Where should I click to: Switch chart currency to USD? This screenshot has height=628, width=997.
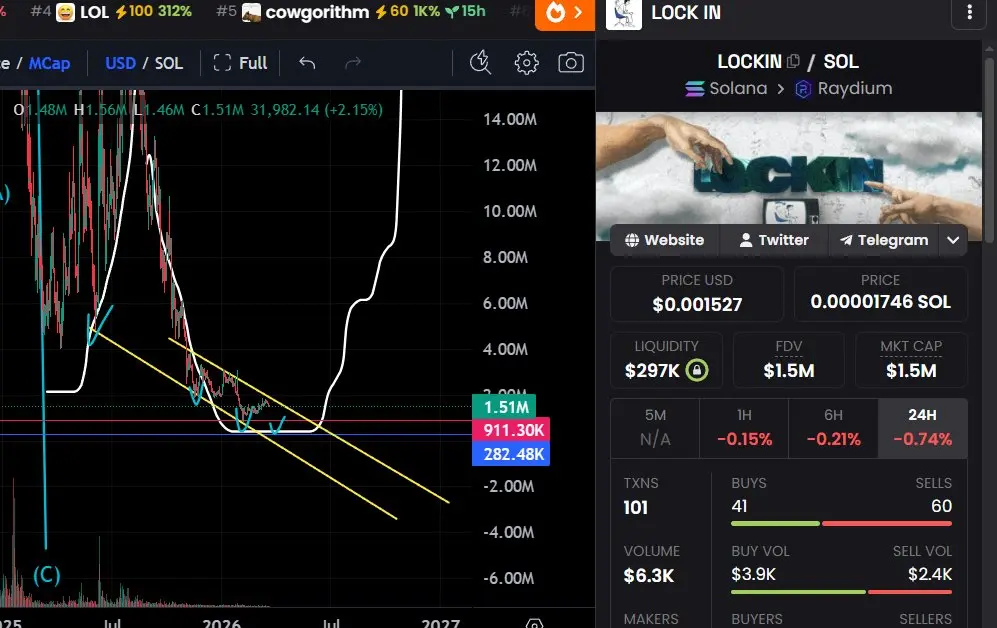[120, 63]
